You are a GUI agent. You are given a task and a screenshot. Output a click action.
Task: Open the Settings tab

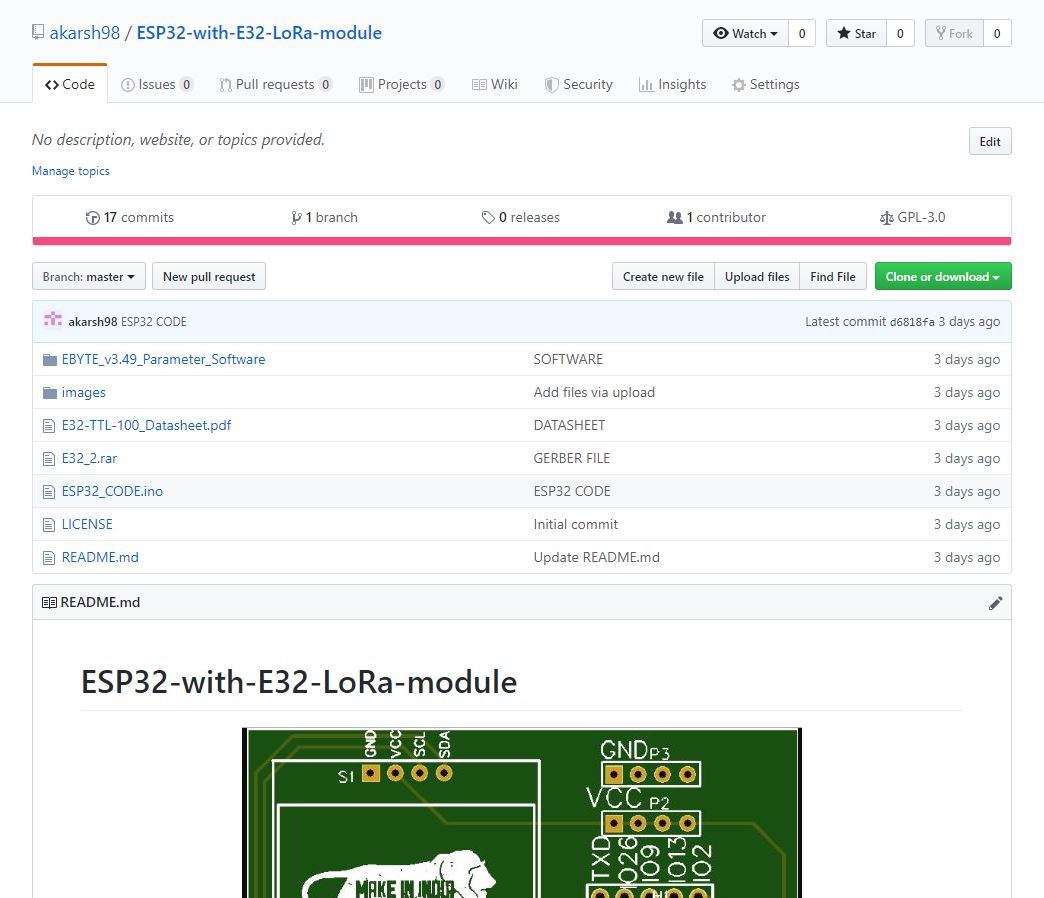(x=766, y=84)
